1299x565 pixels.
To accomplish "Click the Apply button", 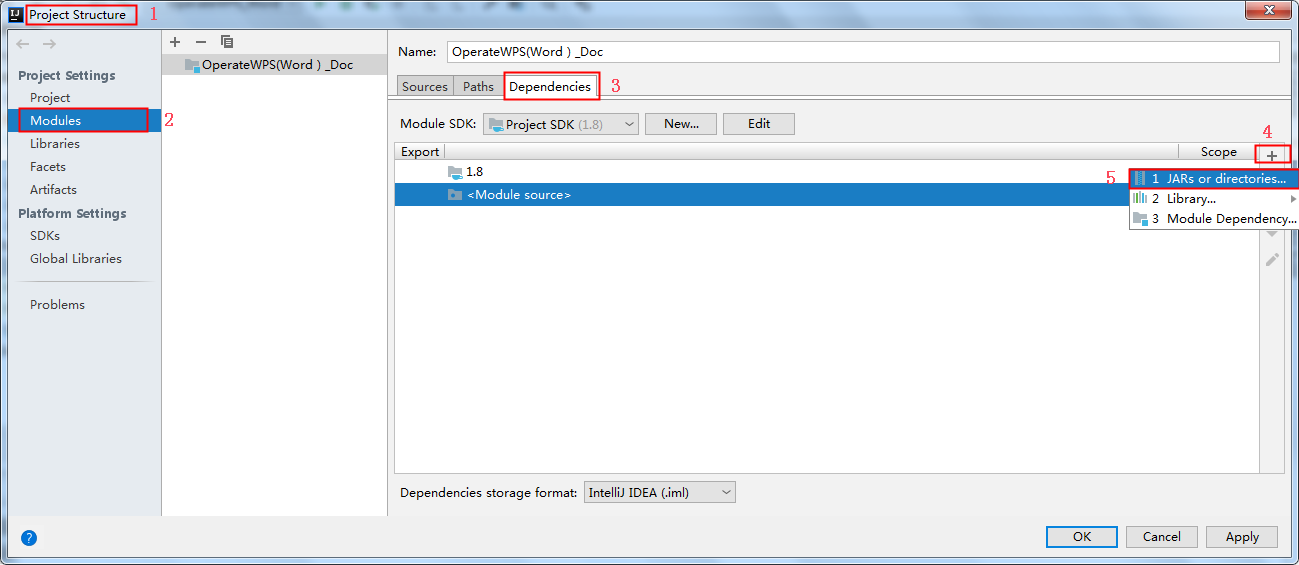I will pyautogui.click(x=1242, y=537).
